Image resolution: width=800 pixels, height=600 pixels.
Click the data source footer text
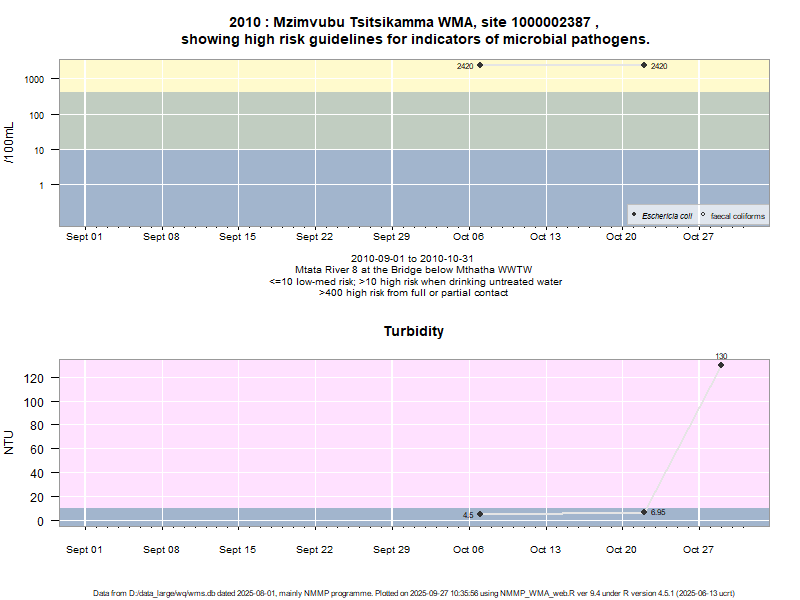(x=414, y=593)
